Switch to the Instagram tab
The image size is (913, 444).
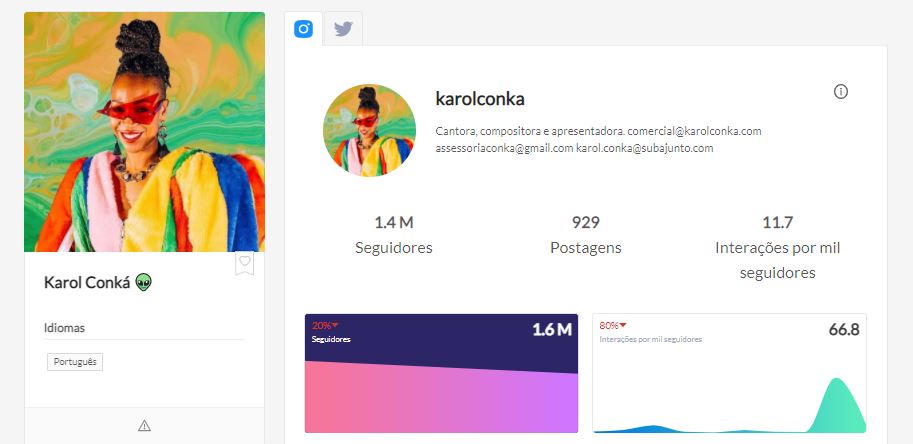303,29
